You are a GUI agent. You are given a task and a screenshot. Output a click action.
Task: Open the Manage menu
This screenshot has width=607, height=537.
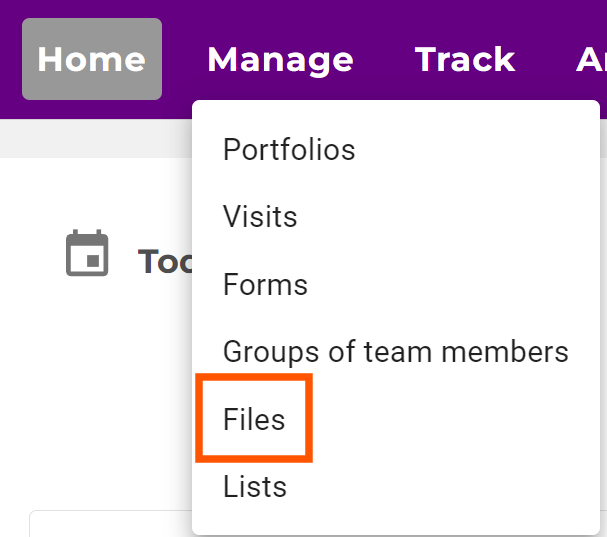coord(280,59)
